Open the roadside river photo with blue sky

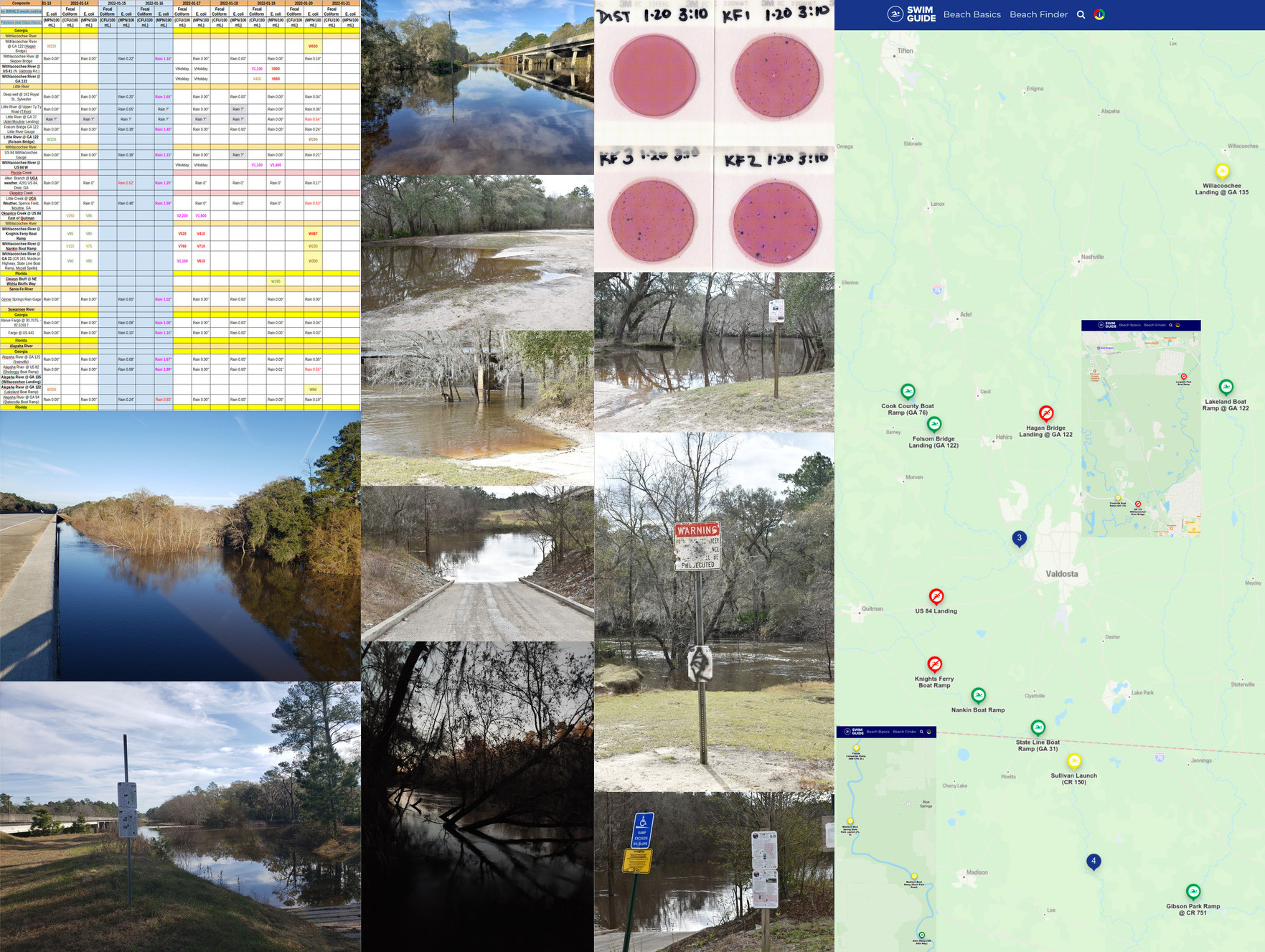point(180,546)
